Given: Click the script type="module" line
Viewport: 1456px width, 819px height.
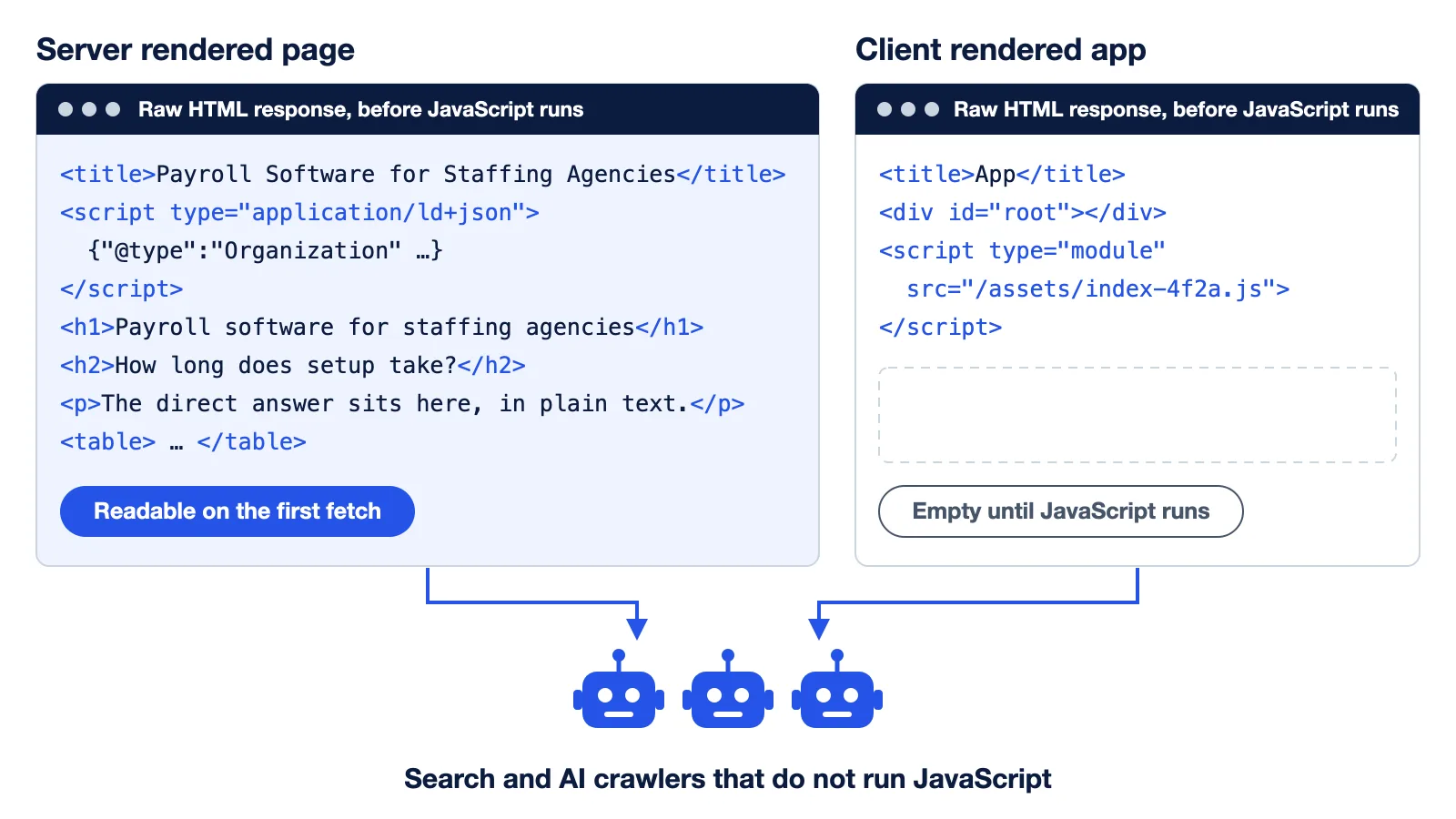Looking at the screenshot, I should click(1022, 250).
